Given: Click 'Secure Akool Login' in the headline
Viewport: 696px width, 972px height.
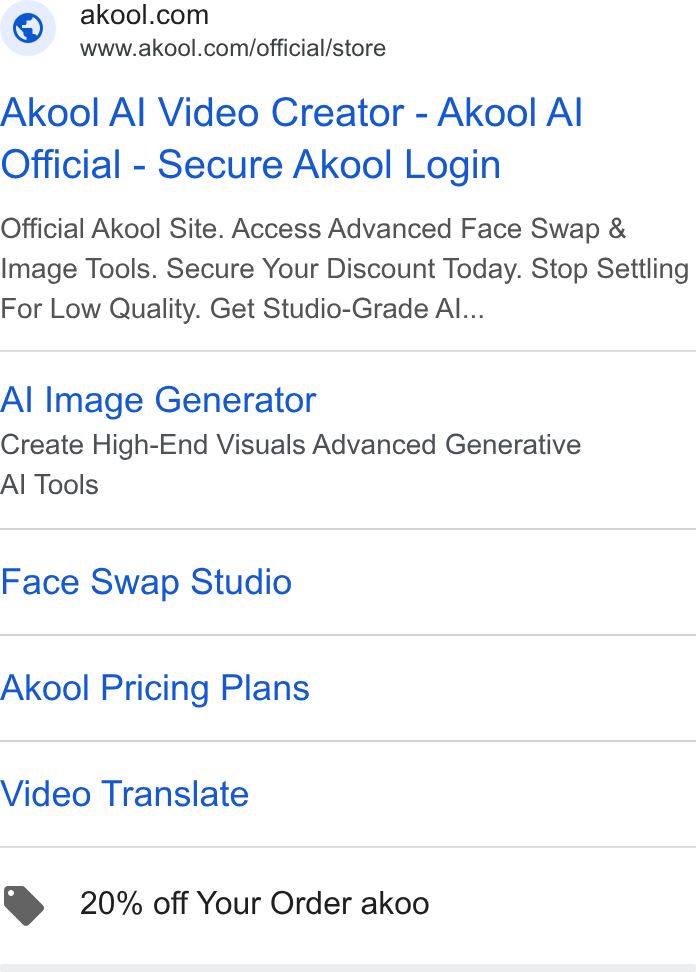Looking at the screenshot, I should [x=329, y=165].
